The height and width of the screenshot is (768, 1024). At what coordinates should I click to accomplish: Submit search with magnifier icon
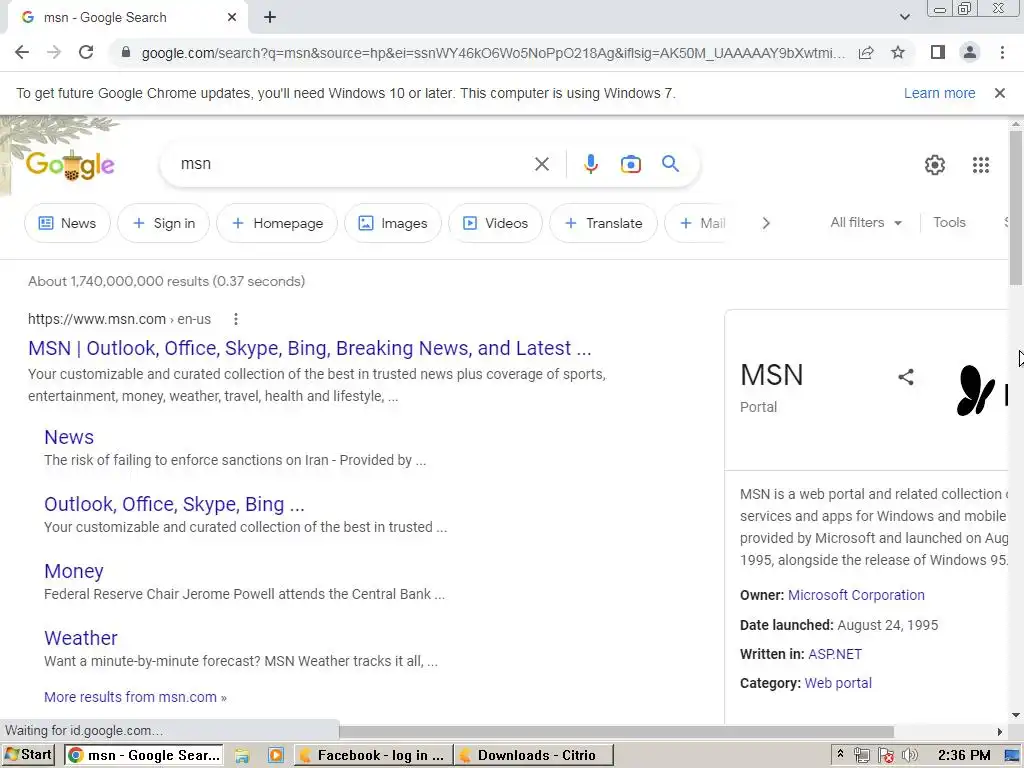click(x=671, y=164)
